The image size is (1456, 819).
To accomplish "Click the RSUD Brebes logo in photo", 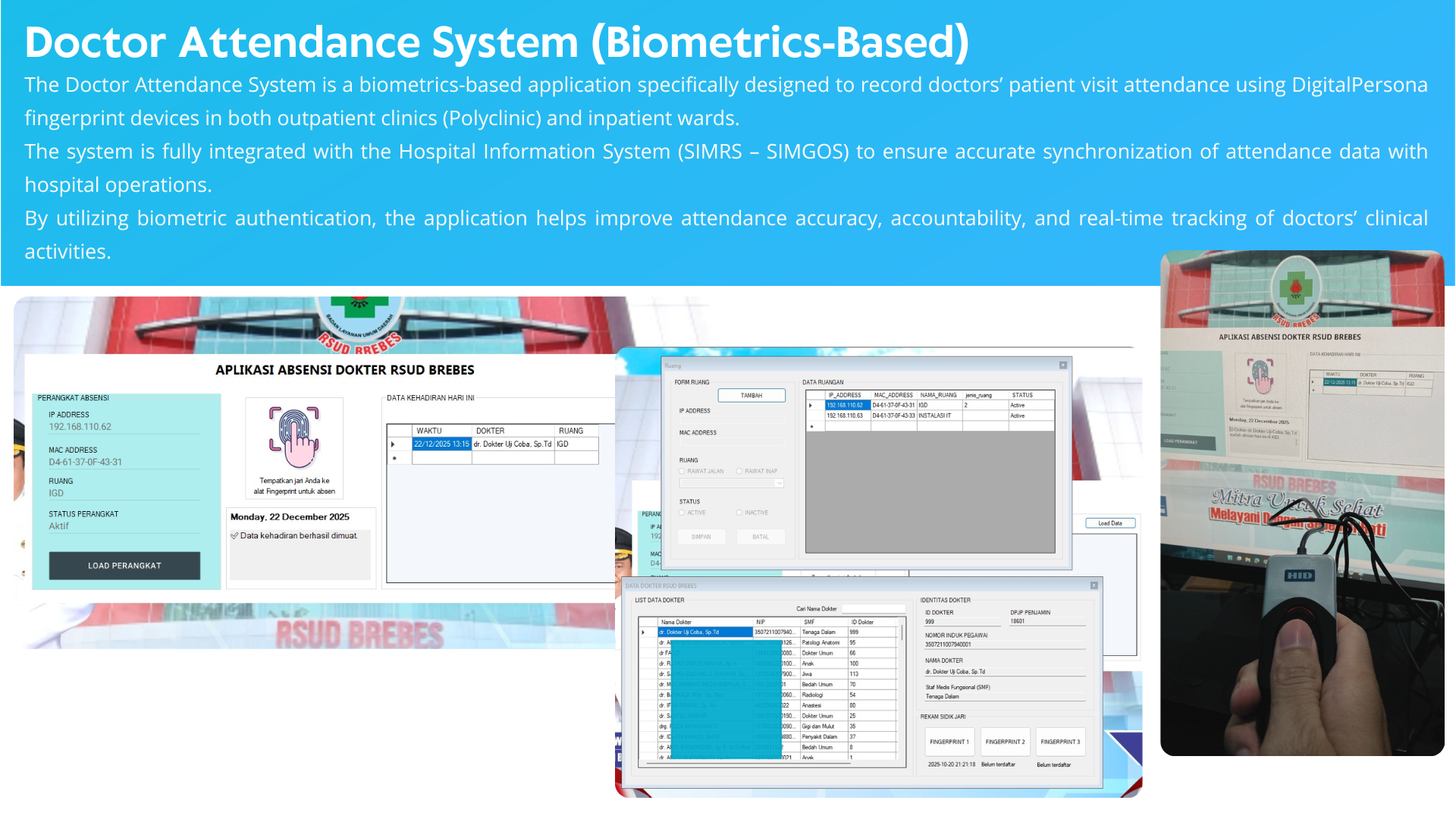I will click(1296, 287).
